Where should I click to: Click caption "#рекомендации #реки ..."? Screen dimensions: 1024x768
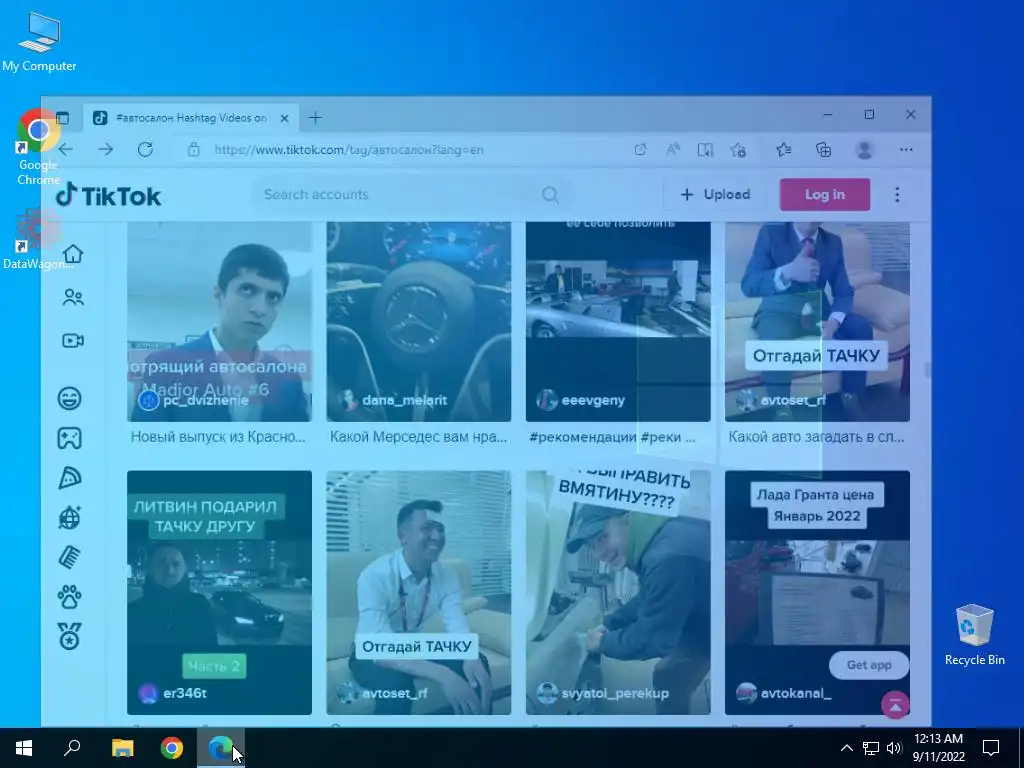tap(612, 437)
